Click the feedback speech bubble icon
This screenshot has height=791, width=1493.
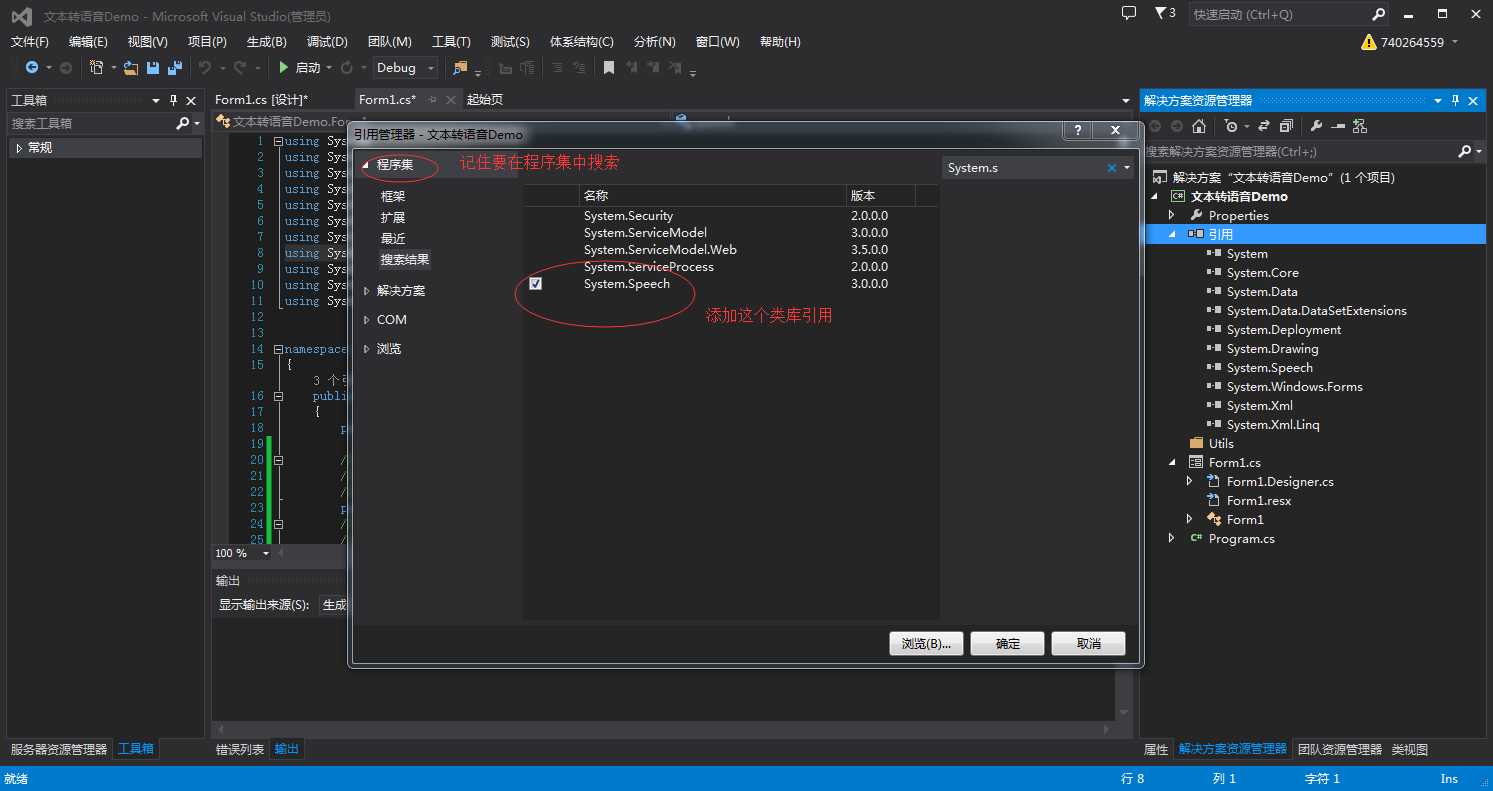1129,13
